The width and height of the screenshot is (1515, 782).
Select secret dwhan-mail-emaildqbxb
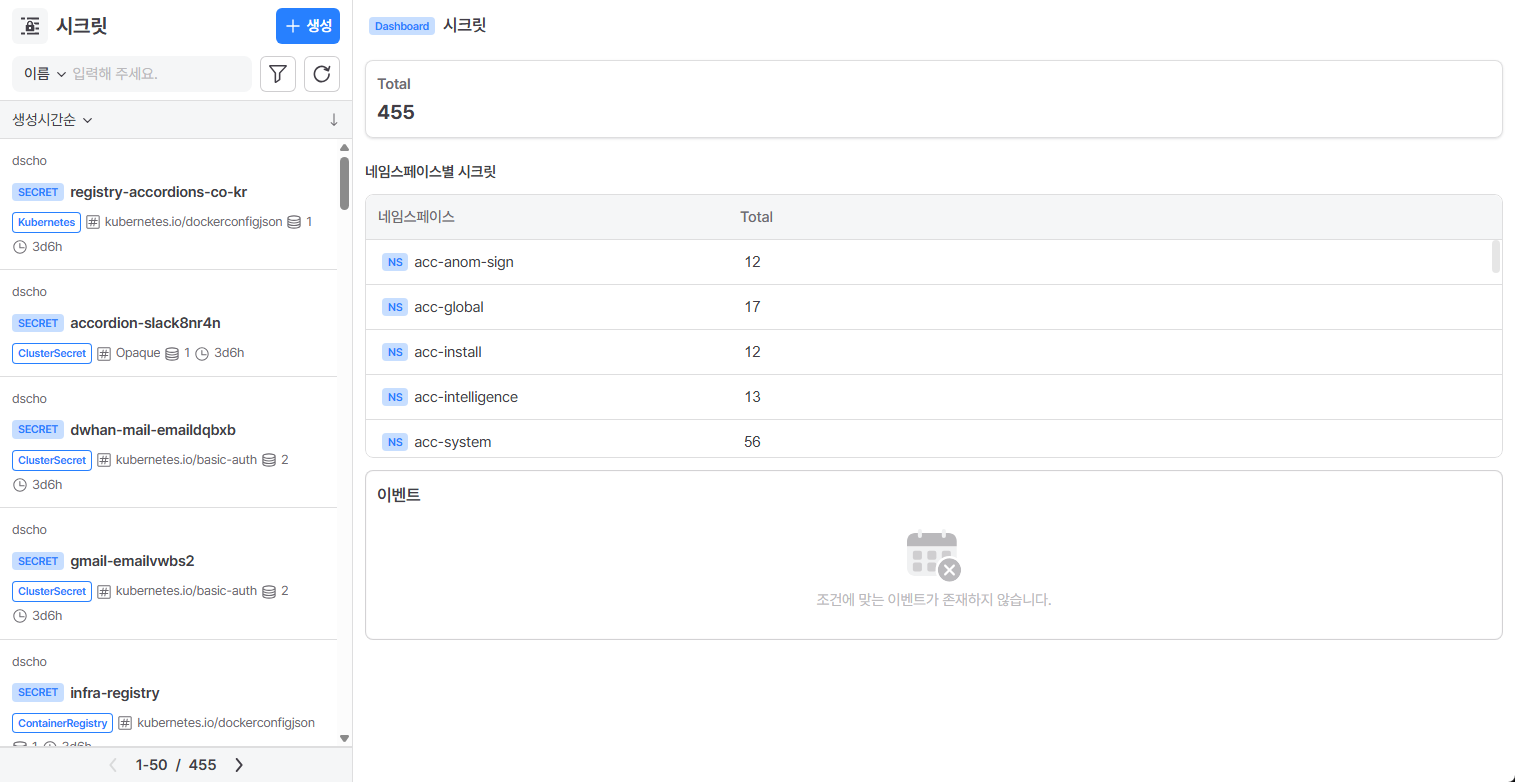pyautogui.click(x=153, y=430)
